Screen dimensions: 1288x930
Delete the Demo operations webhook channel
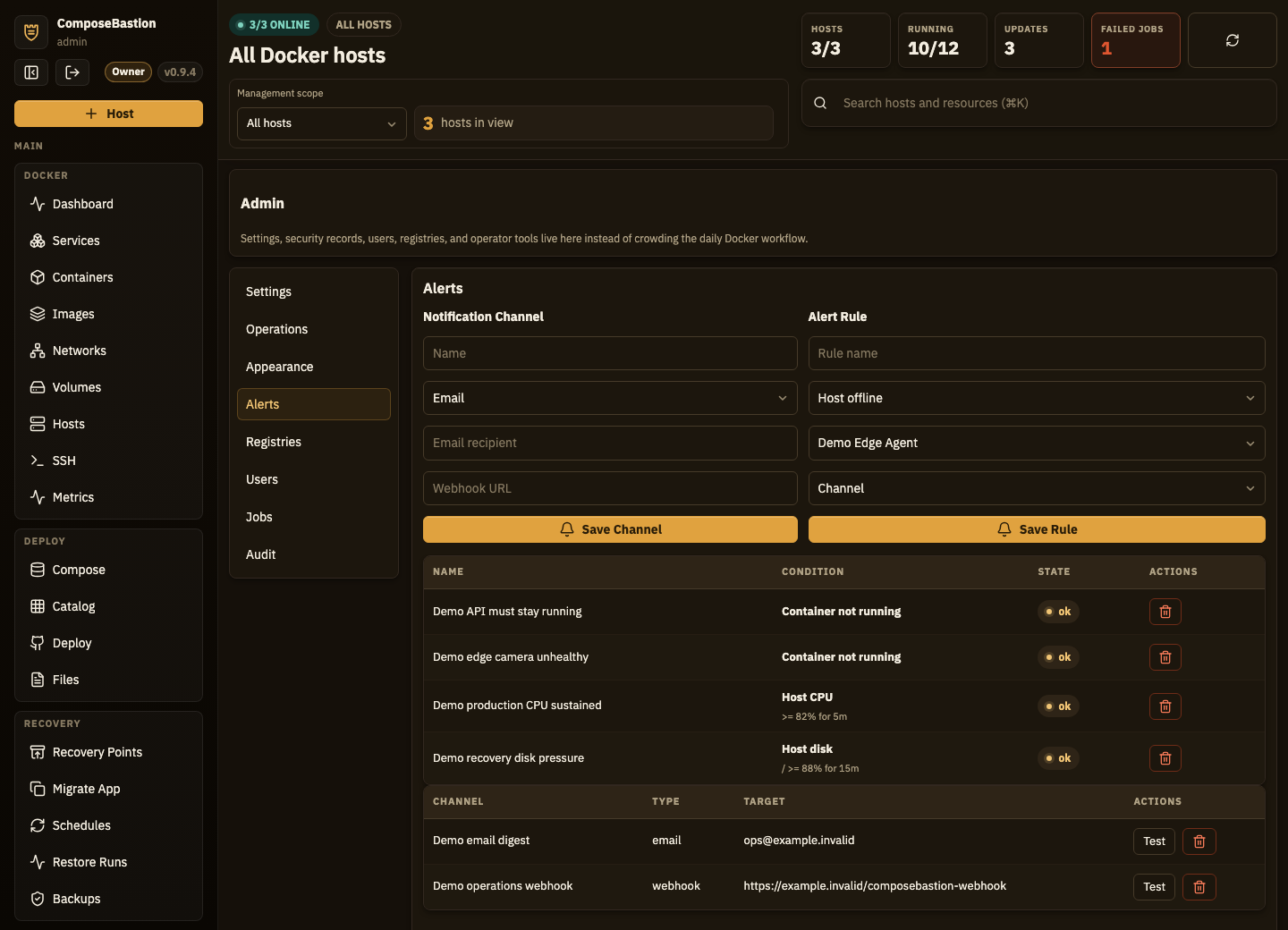(1199, 887)
